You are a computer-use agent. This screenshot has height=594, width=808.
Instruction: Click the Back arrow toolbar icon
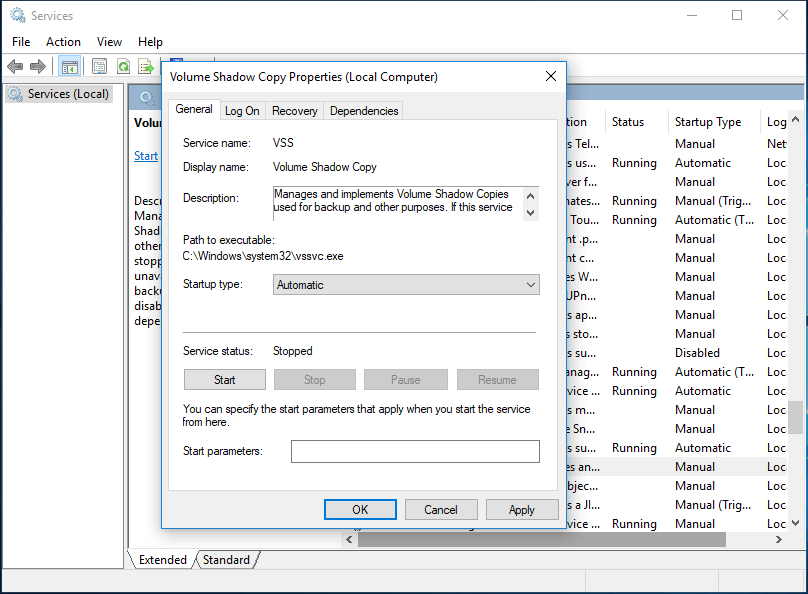tap(15, 66)
